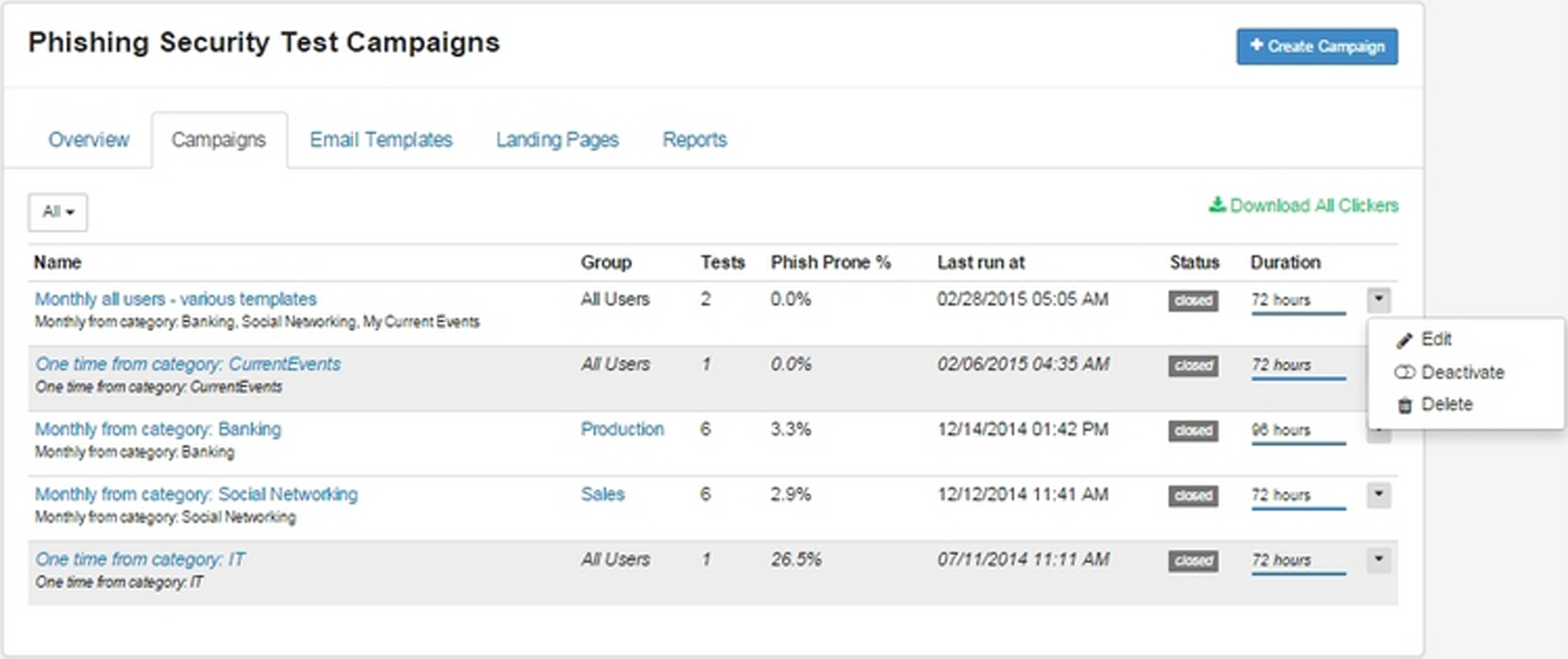Click the trash icon beside Delete
The width and height of the screenshot is (1568, 659).
click(x=1404, y=405)
